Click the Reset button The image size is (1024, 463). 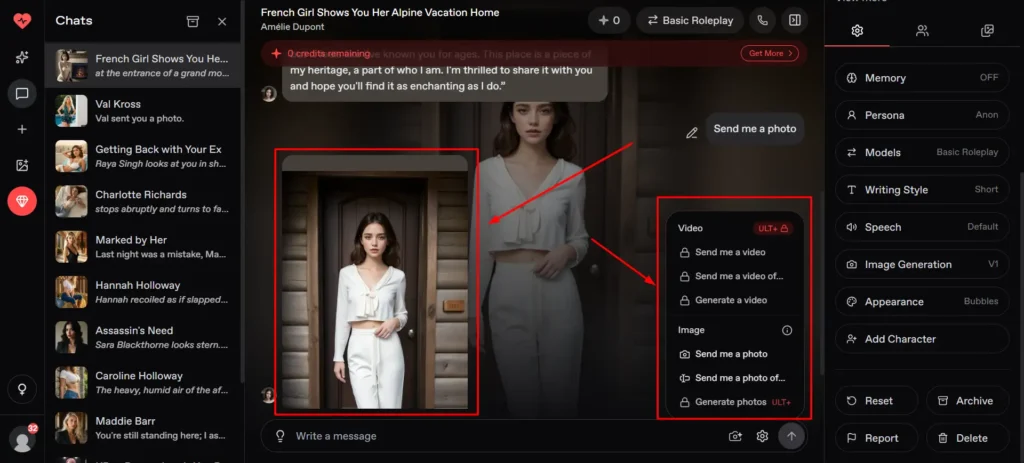(876, 401)
